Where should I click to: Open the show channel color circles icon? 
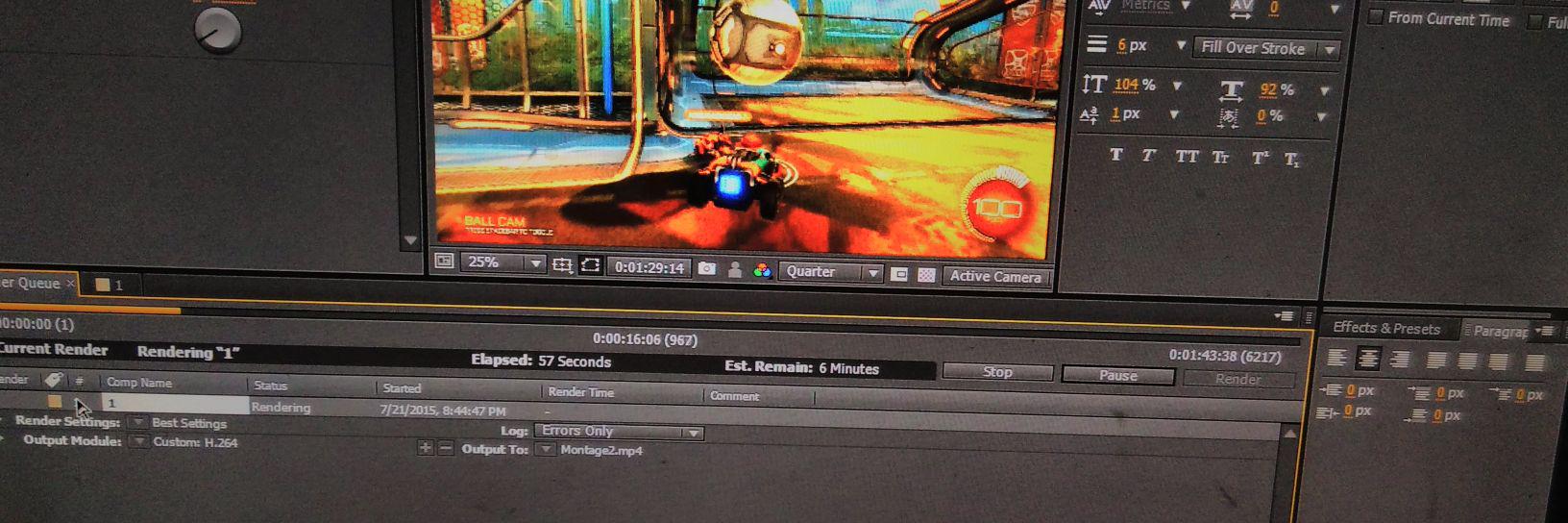click(763, 271)
